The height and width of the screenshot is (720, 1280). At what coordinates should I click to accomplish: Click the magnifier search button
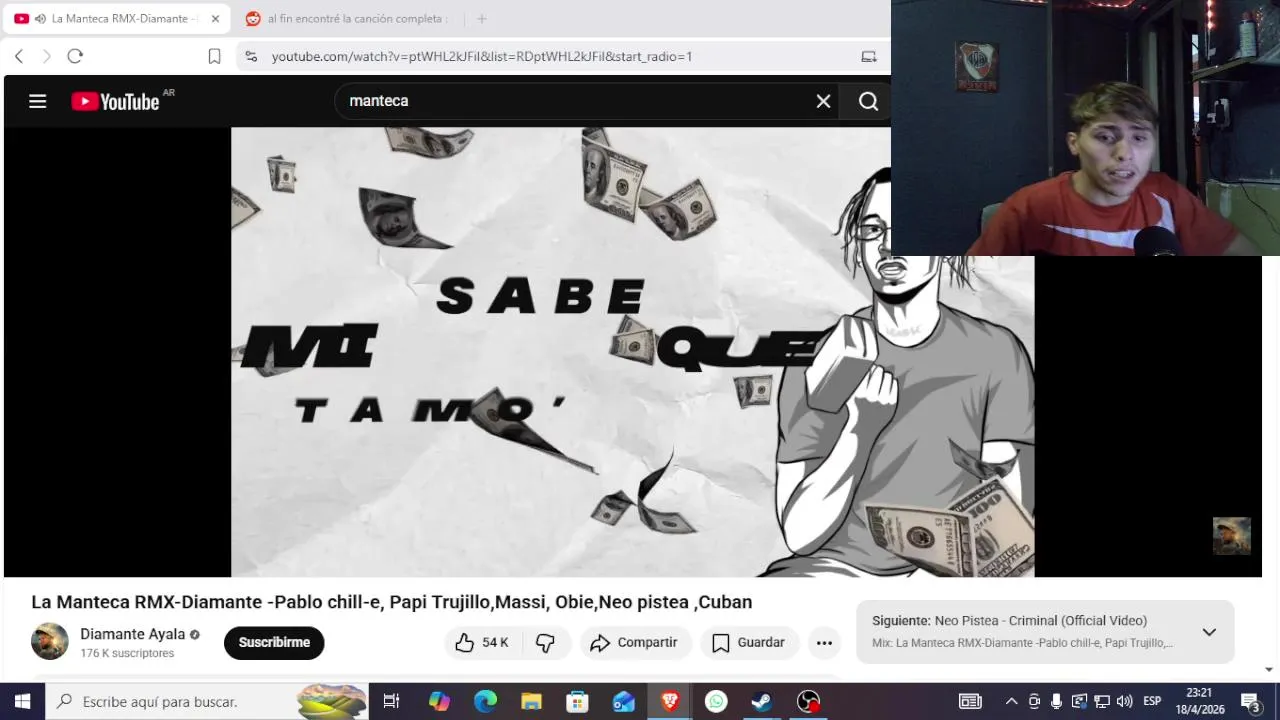pyautogui.click(x=868, y=101)
